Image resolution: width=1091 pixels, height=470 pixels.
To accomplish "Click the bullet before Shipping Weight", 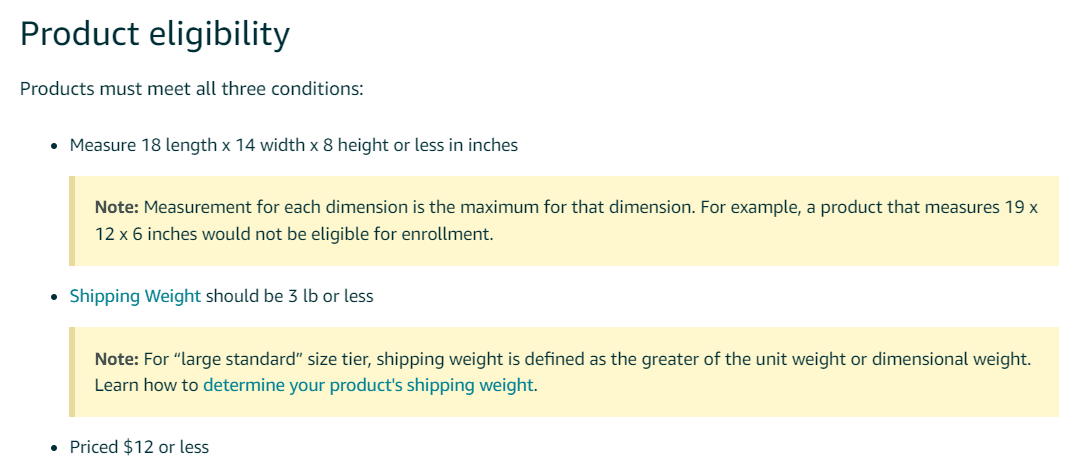I will (54, 297).
